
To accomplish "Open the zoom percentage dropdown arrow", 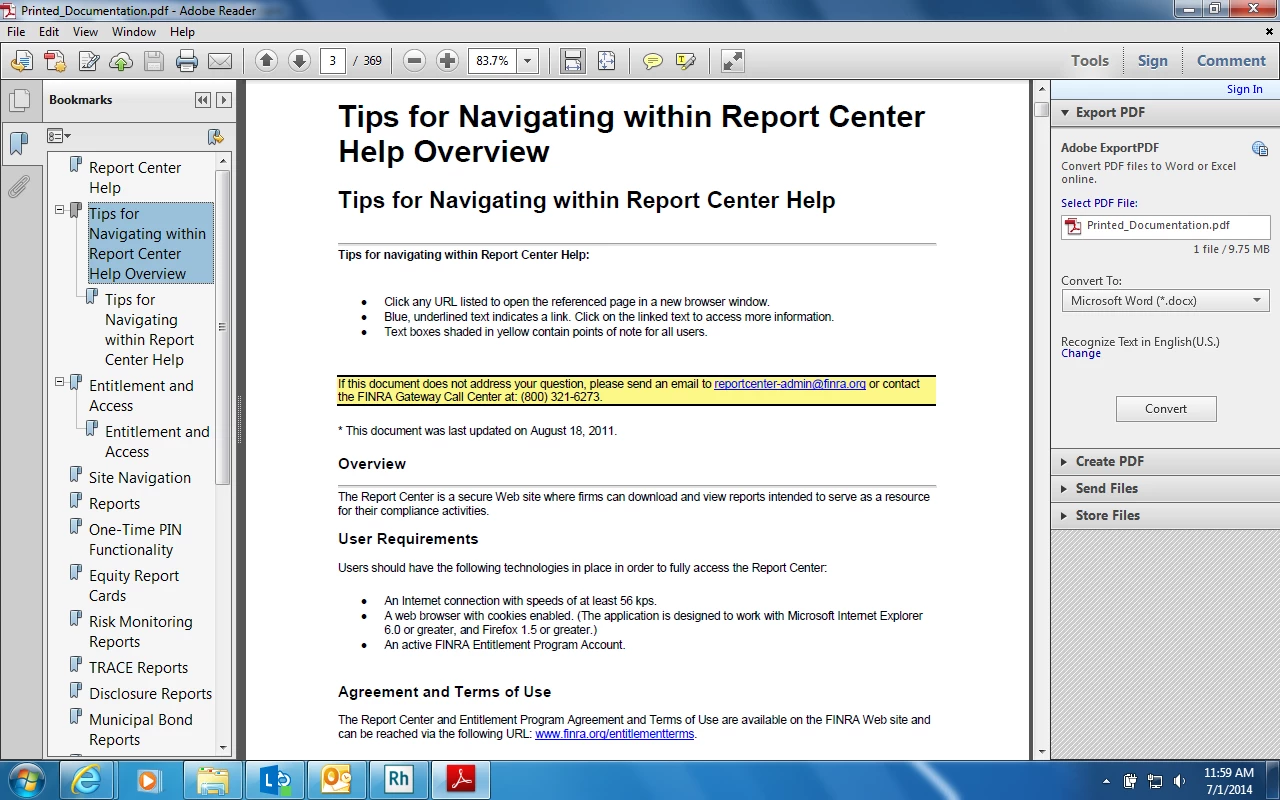I will (x=528, y=61).
